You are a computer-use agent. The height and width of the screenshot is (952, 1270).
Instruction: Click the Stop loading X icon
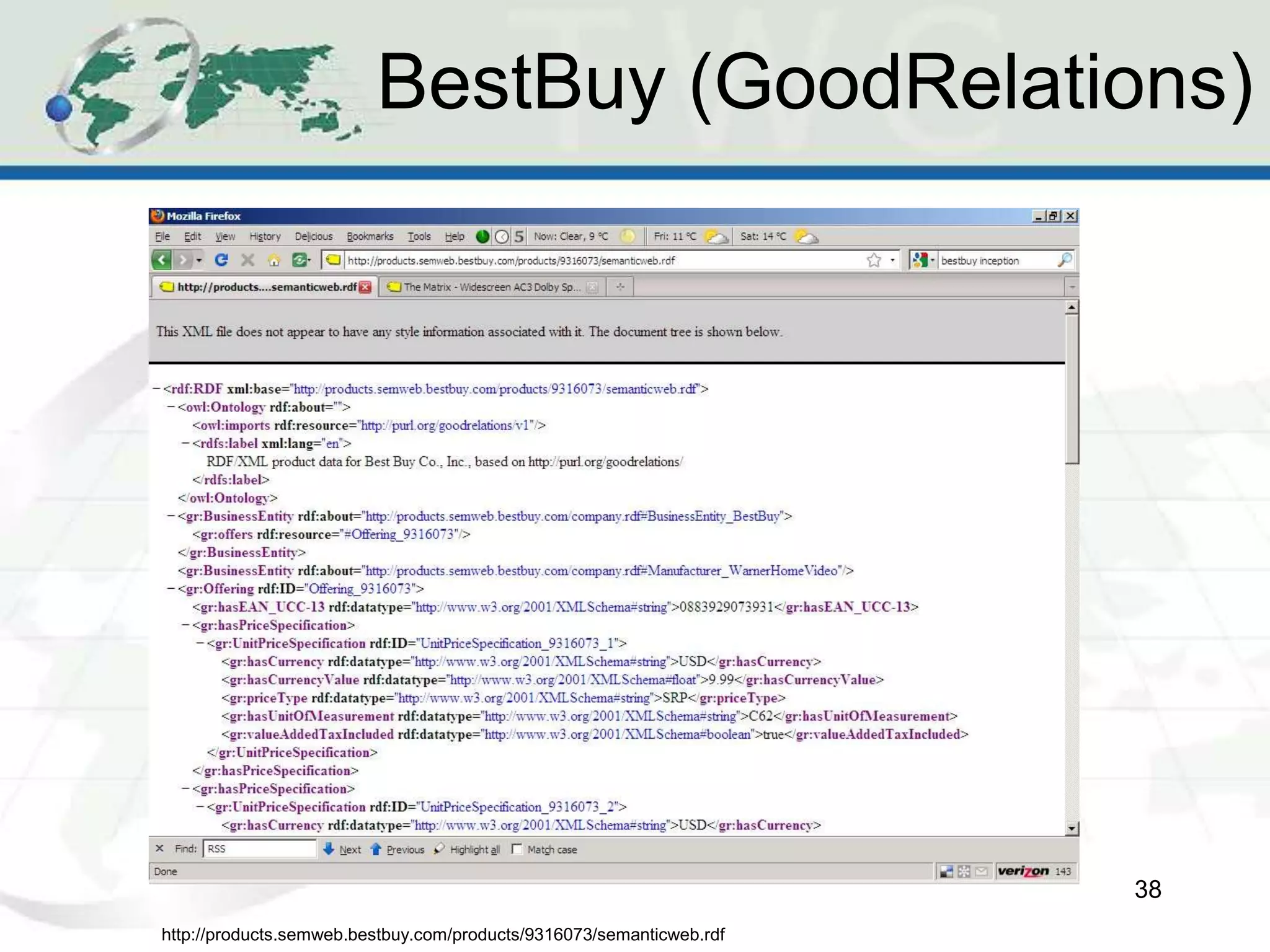coord(247,260)
